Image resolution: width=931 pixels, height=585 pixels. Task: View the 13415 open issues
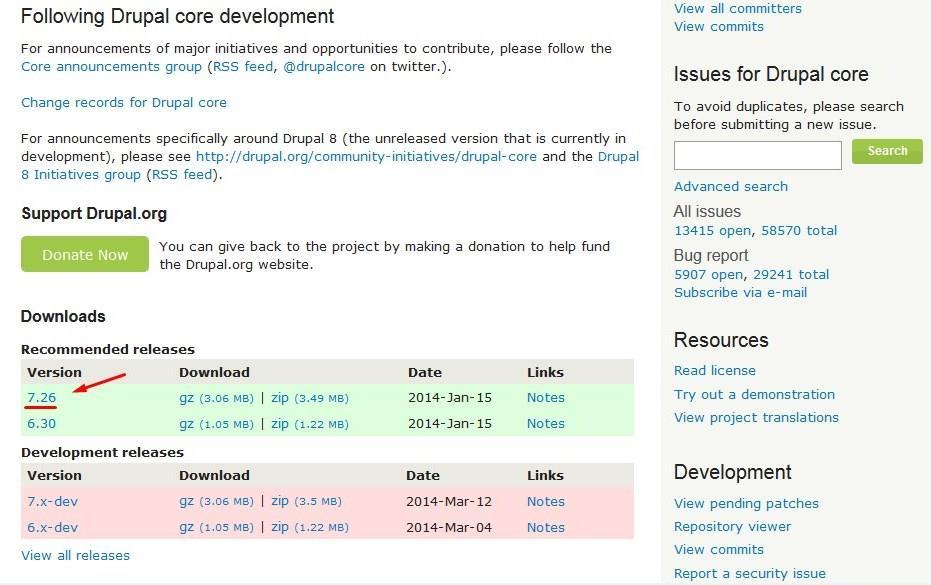[x=712, y=230]
